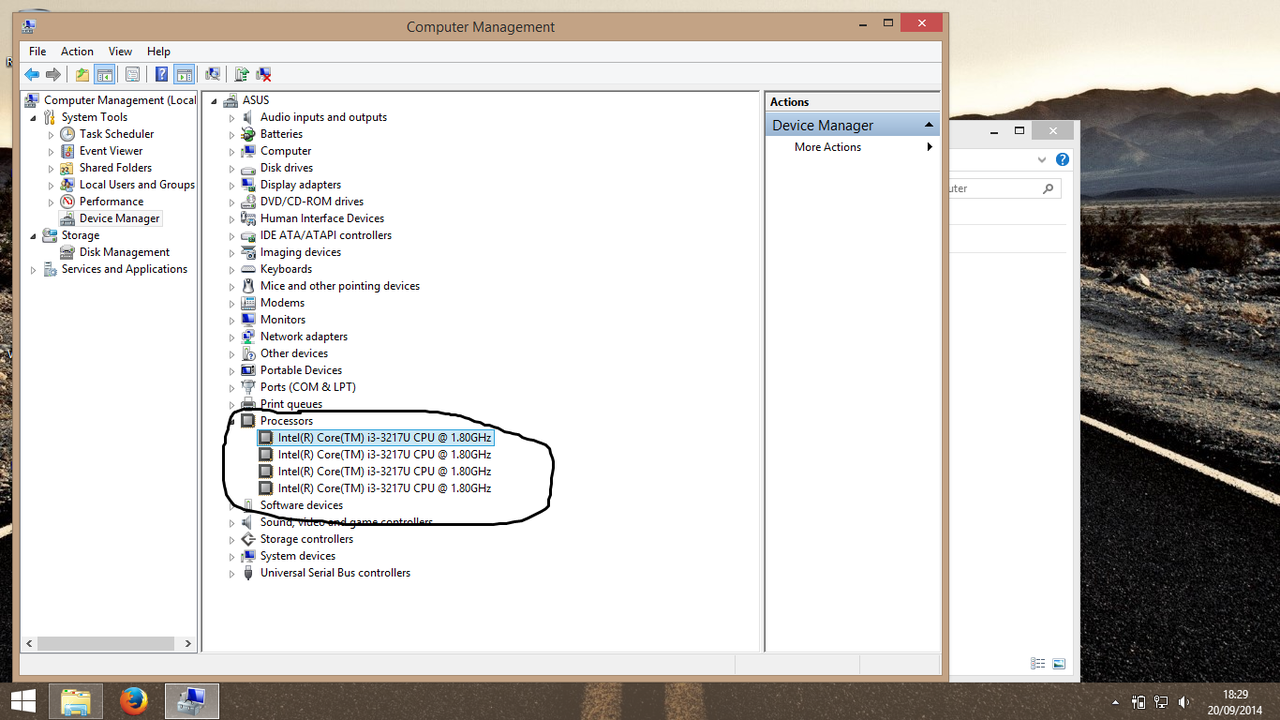Click the Up one level folder icon
This screenshot has width=1280, height=720.
[x=83, y=74]
